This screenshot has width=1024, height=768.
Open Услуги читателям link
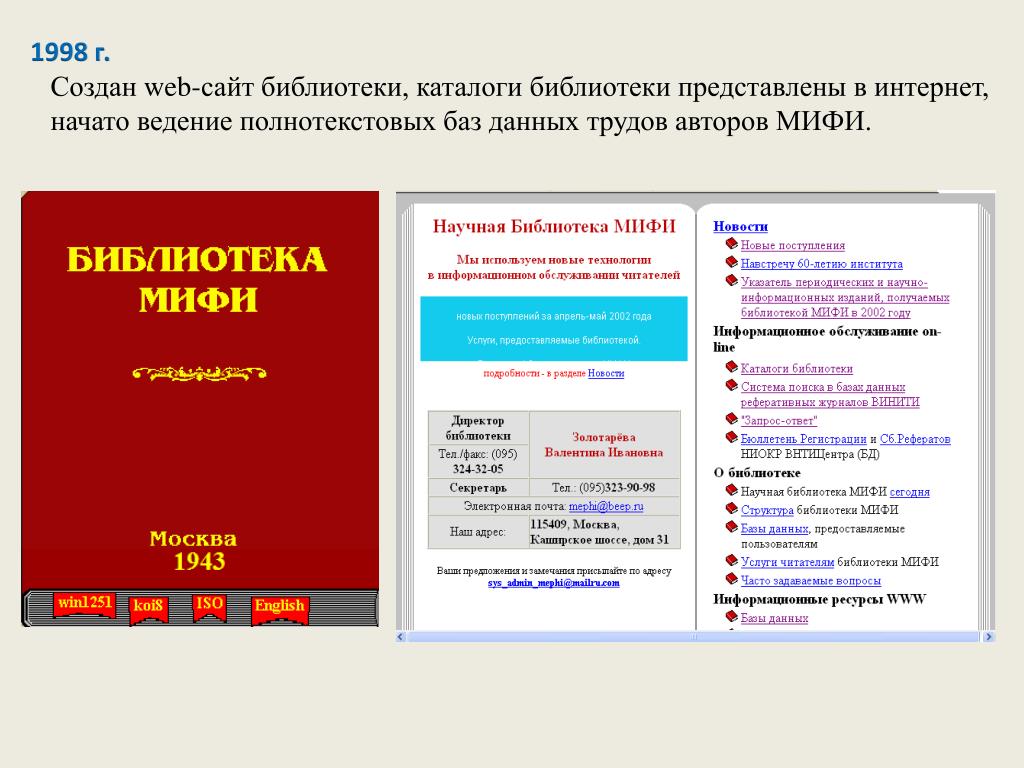787,562
